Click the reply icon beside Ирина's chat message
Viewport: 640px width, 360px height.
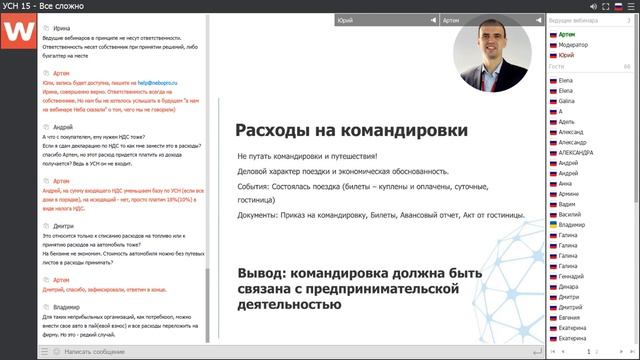coord(46,28)
